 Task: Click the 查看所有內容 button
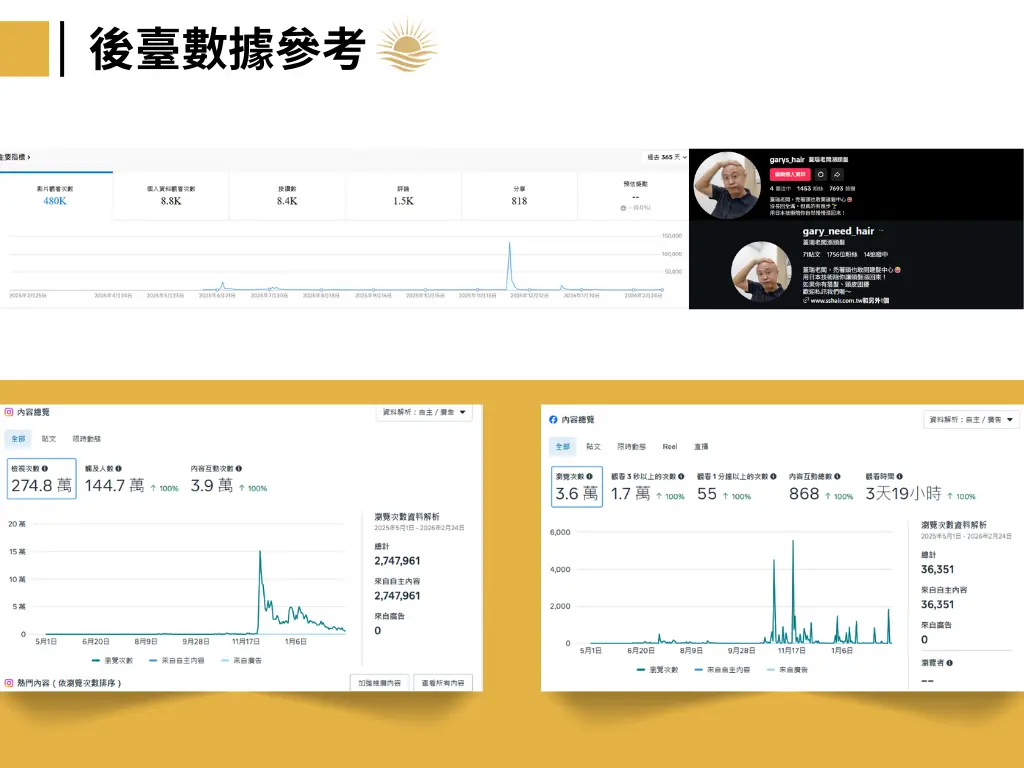[443, 683]
